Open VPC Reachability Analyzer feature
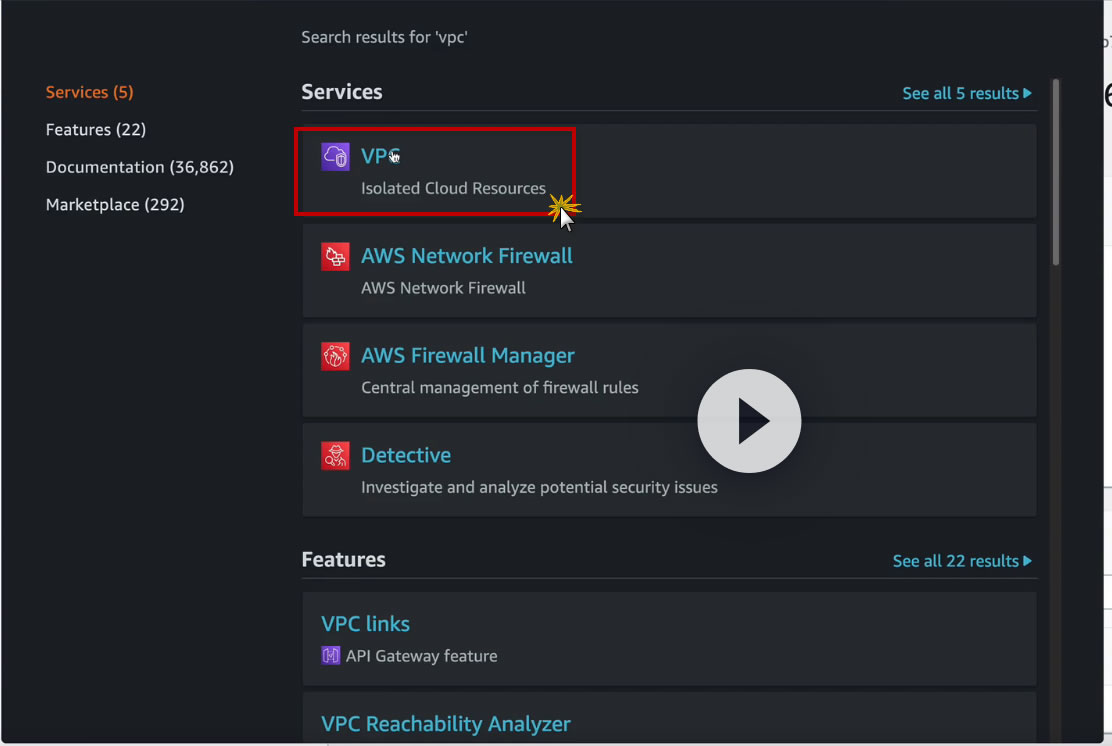The width and height of the screenshot is (1112, 746). click(445, 724)
